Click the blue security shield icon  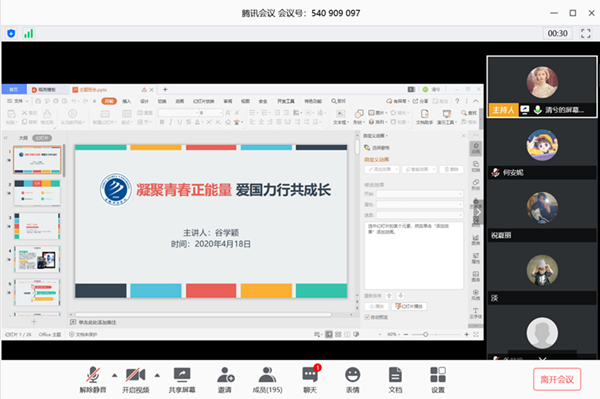[11, 33]
